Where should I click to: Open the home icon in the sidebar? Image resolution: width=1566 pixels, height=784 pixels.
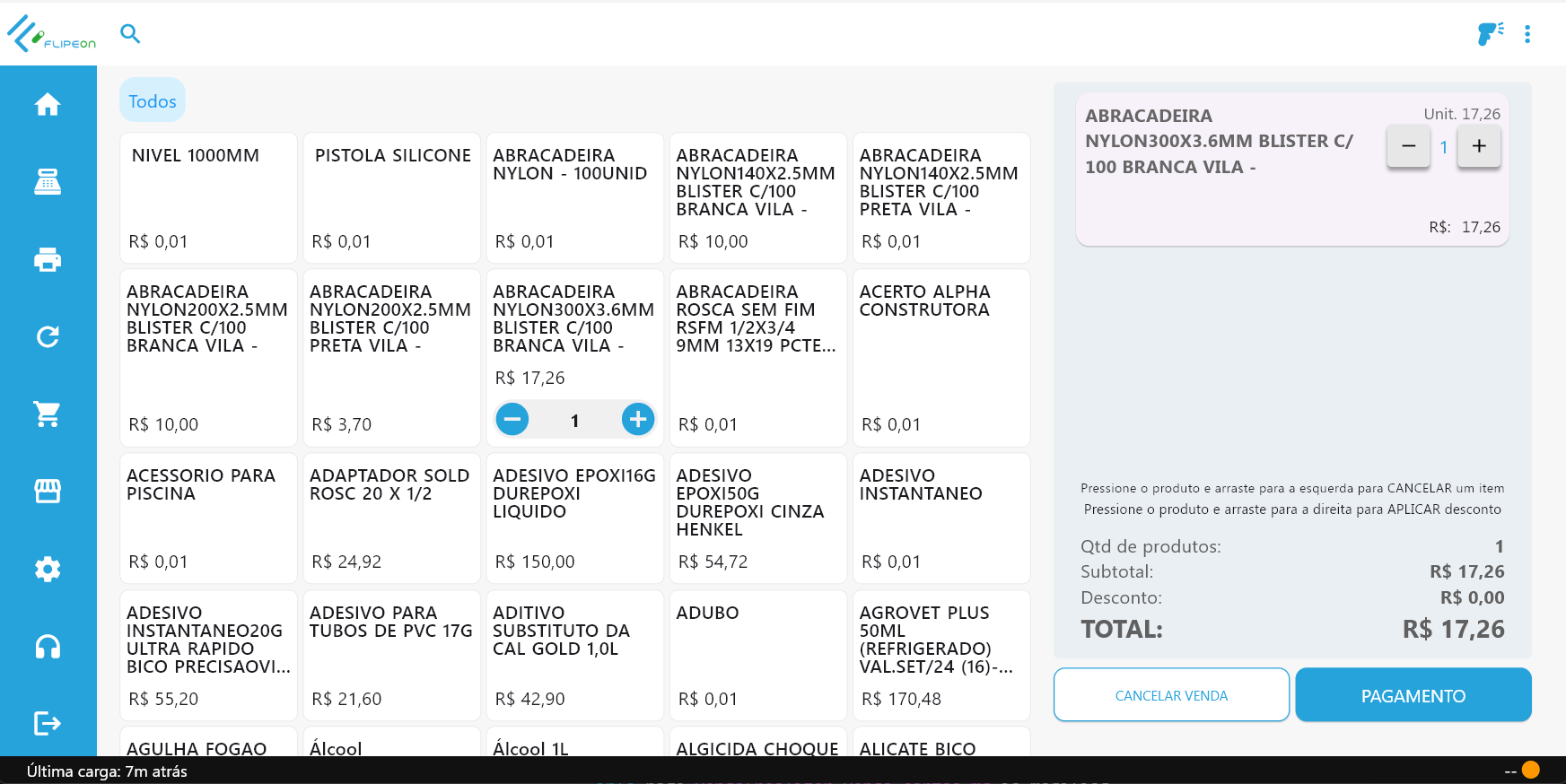click(x=48, y=105)
